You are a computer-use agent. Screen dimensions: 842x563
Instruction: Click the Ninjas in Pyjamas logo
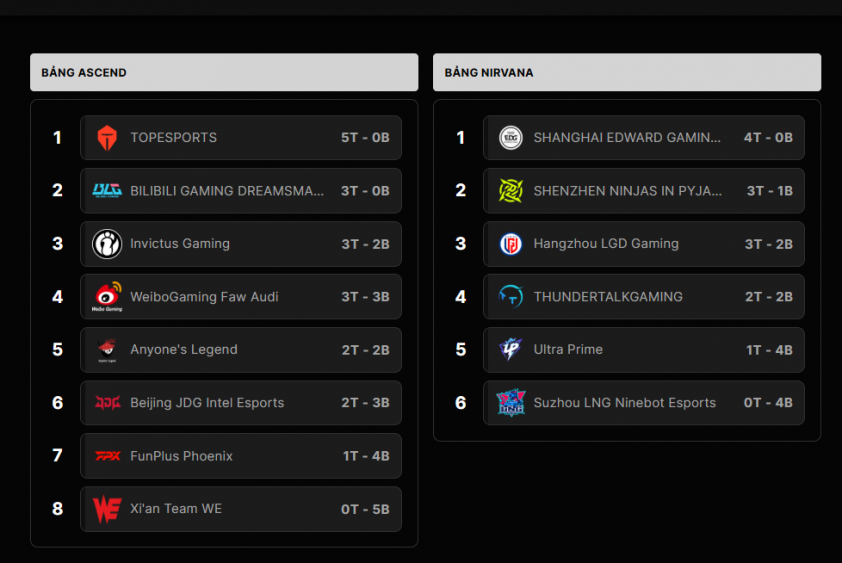coord(511,191)
